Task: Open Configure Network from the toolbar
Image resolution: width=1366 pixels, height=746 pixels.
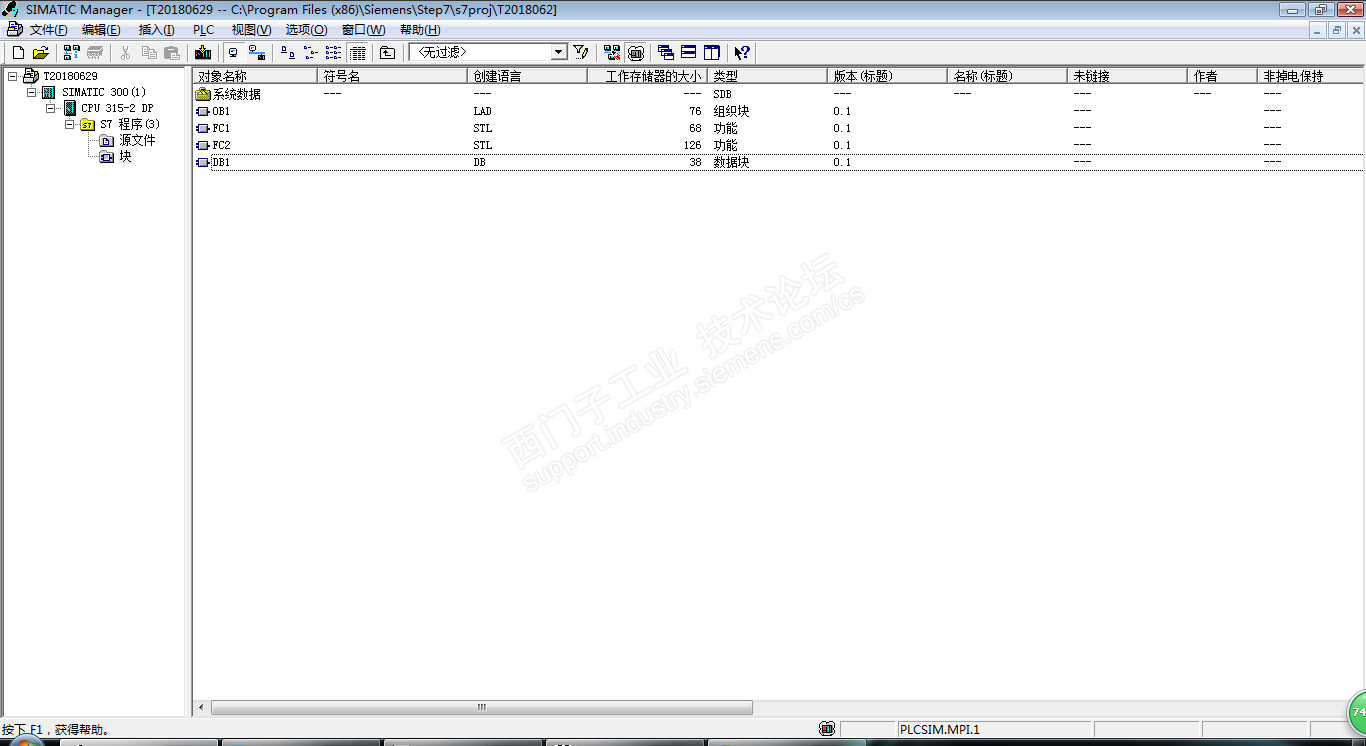Action: [612, 52]
